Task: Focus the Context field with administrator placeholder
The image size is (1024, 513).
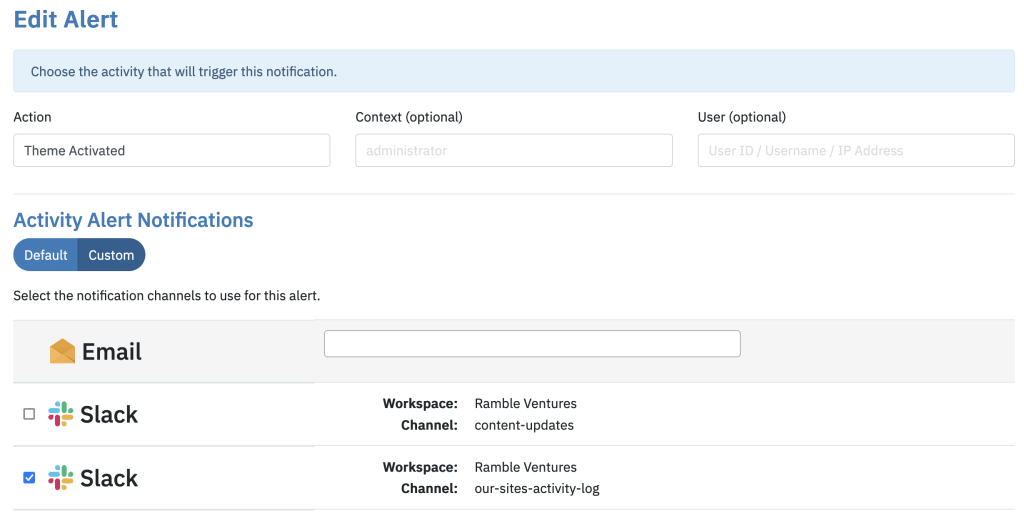Action: pos(514,151)
